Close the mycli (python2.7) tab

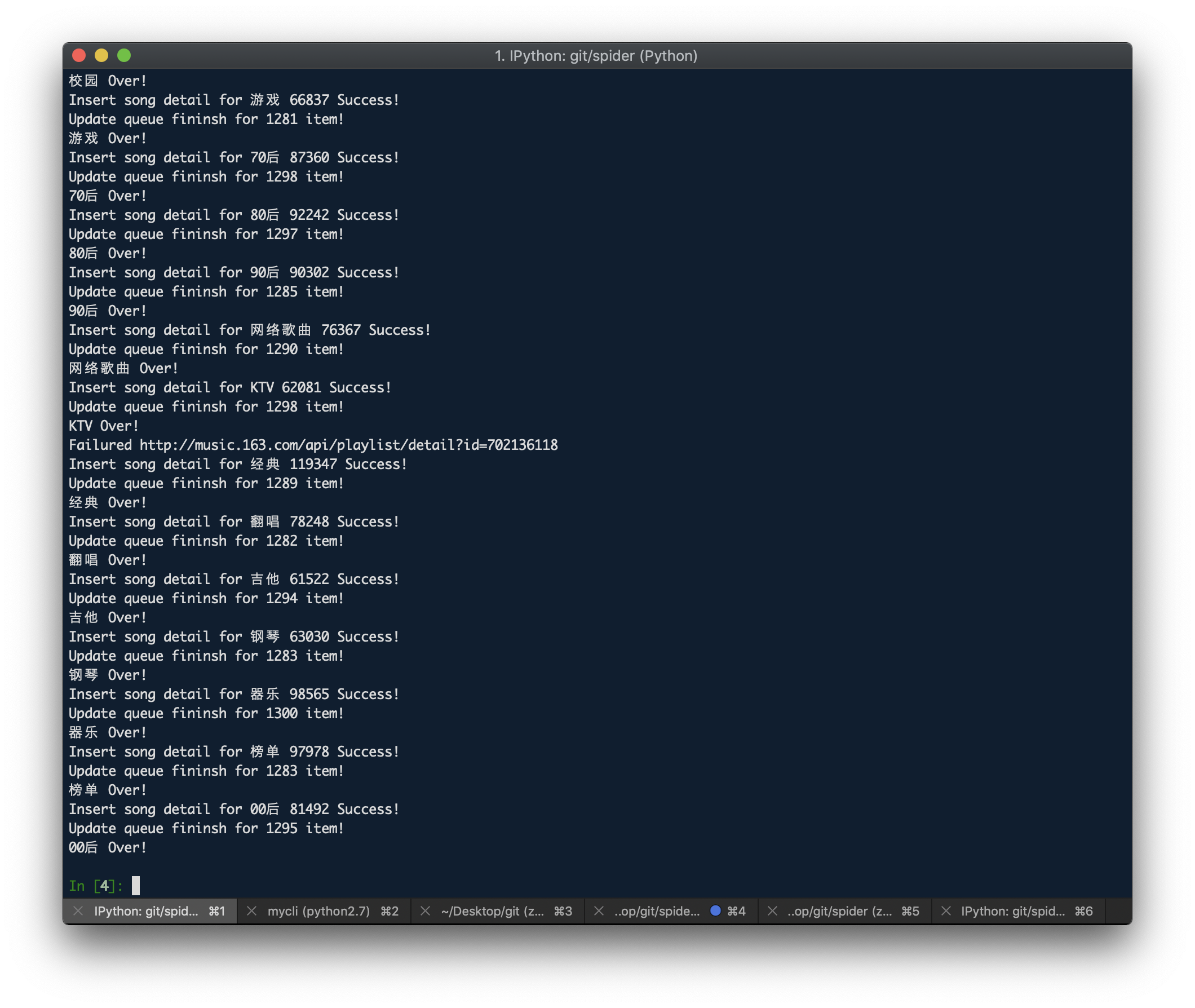251,911
